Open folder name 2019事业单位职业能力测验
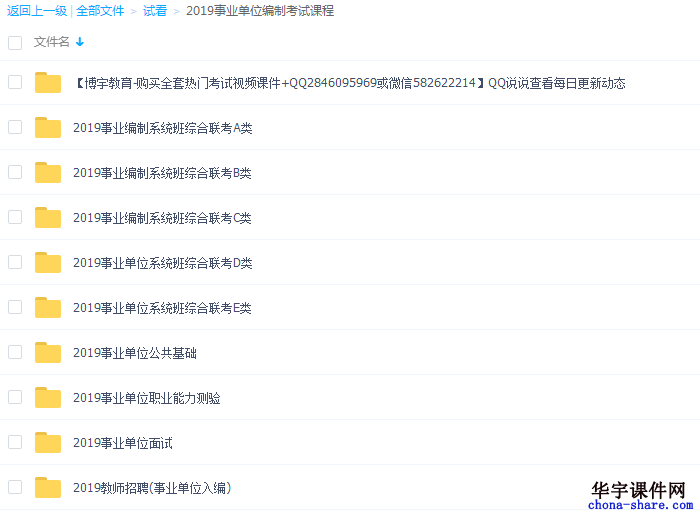The width and height of the screenshot is (700, 517). coord(147,398)
